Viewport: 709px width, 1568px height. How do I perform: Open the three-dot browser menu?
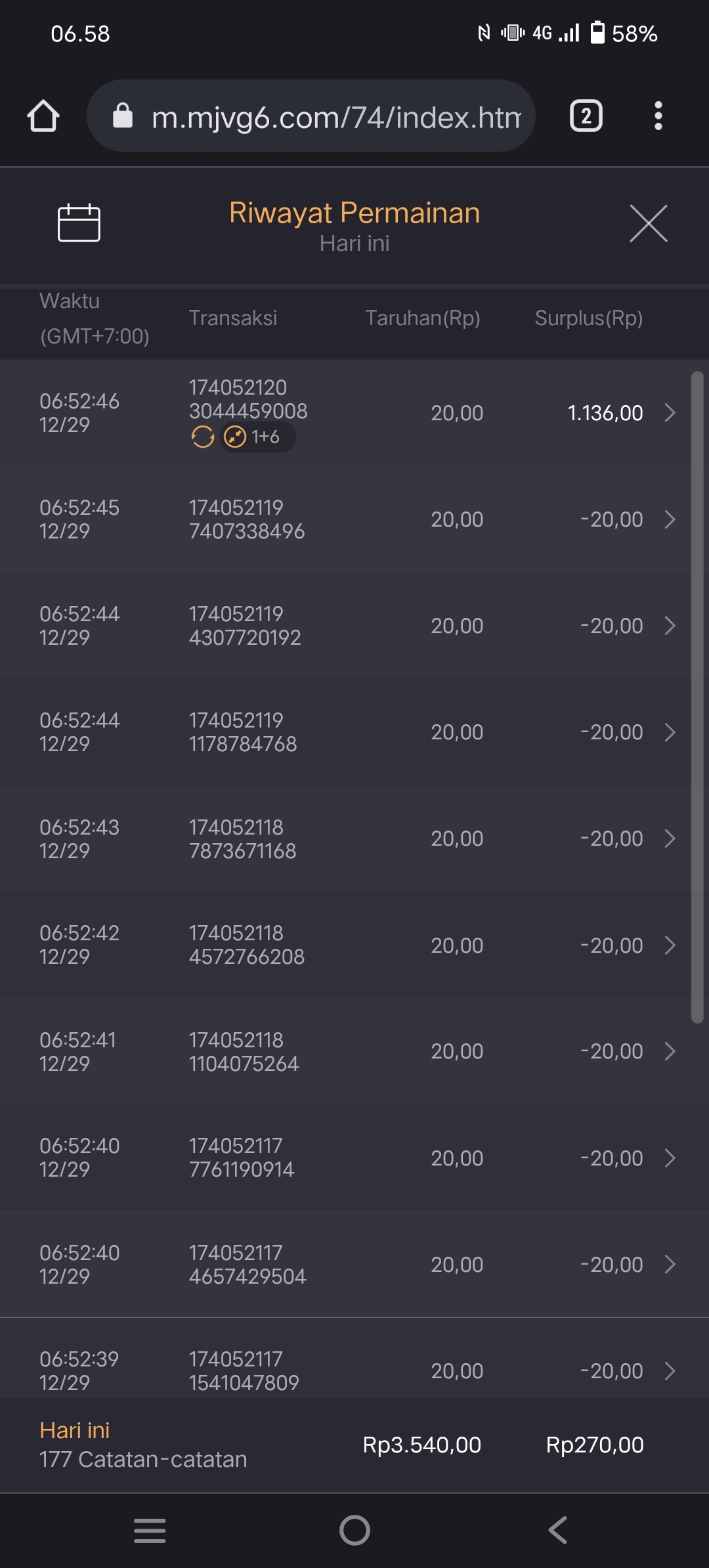pos(658,116)
